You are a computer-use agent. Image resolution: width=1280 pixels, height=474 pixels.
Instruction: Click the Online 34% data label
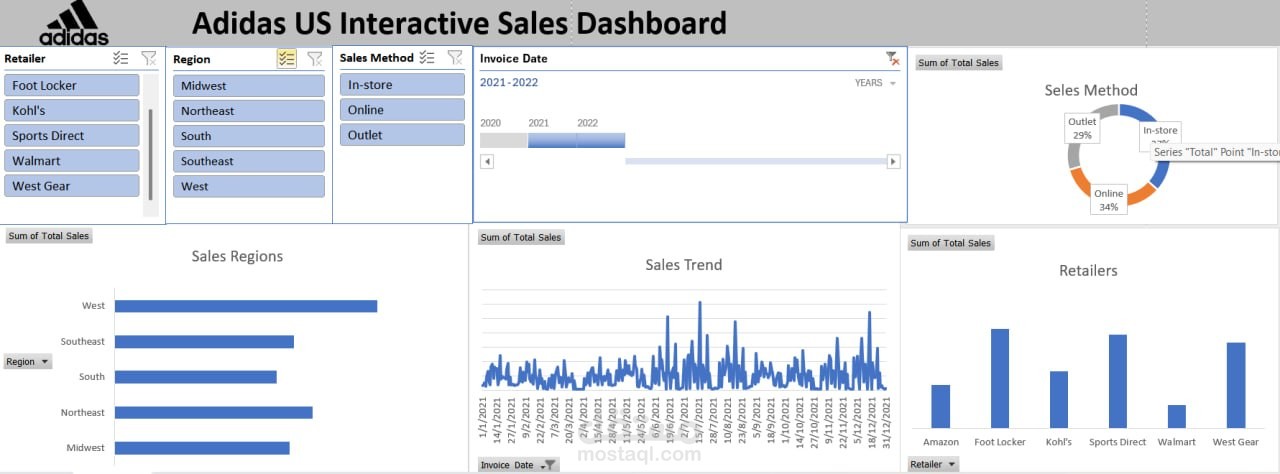(1108, 199)
